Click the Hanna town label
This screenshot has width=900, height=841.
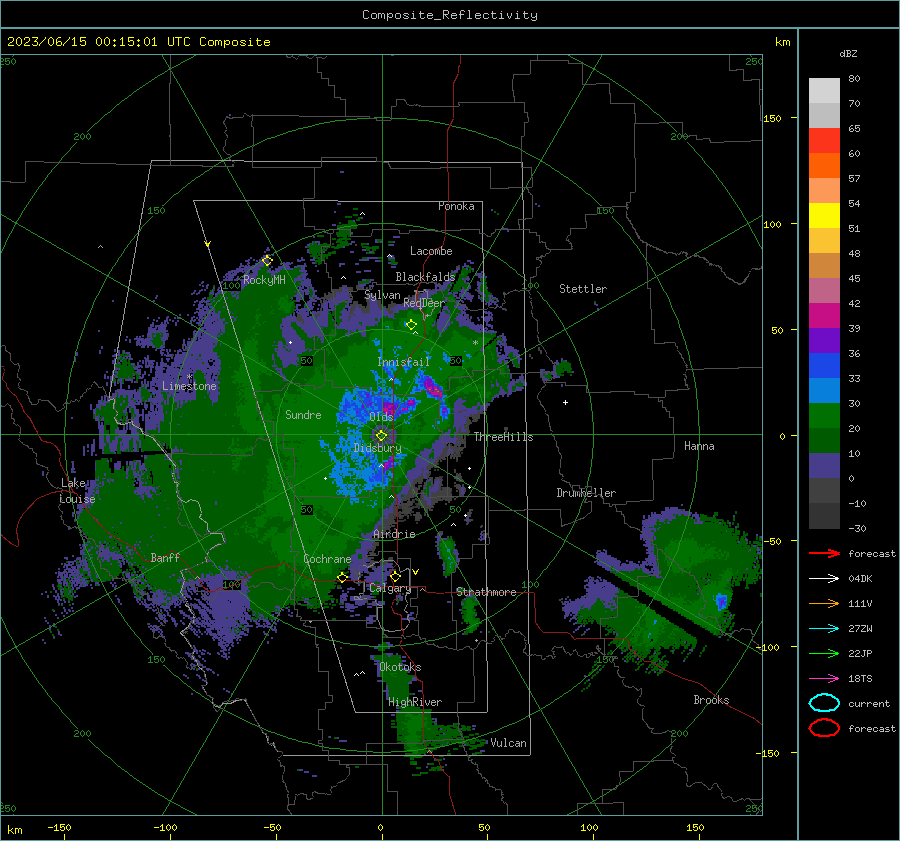click(x=699, y=446)
